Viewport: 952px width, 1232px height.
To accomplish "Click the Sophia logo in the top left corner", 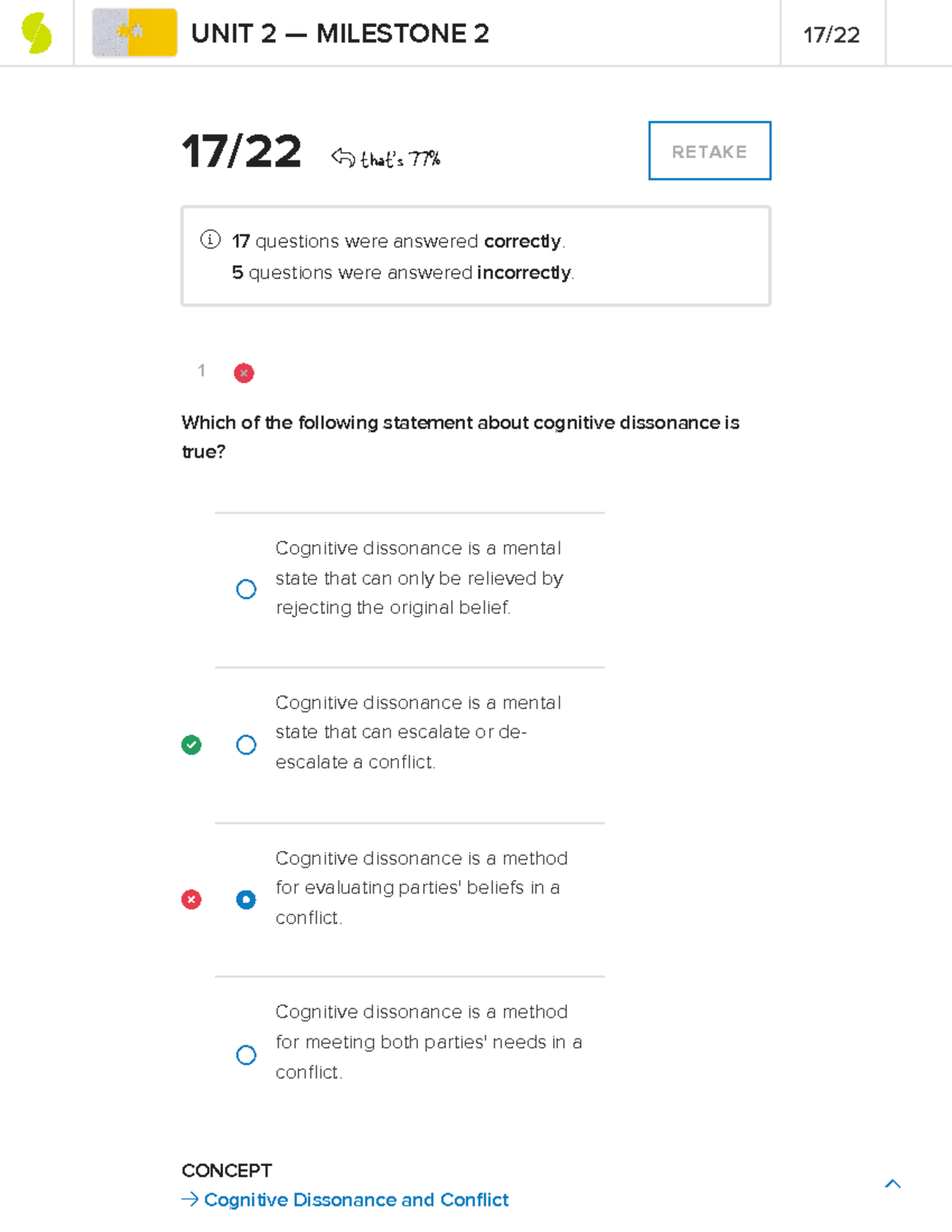I will [37, 33].
